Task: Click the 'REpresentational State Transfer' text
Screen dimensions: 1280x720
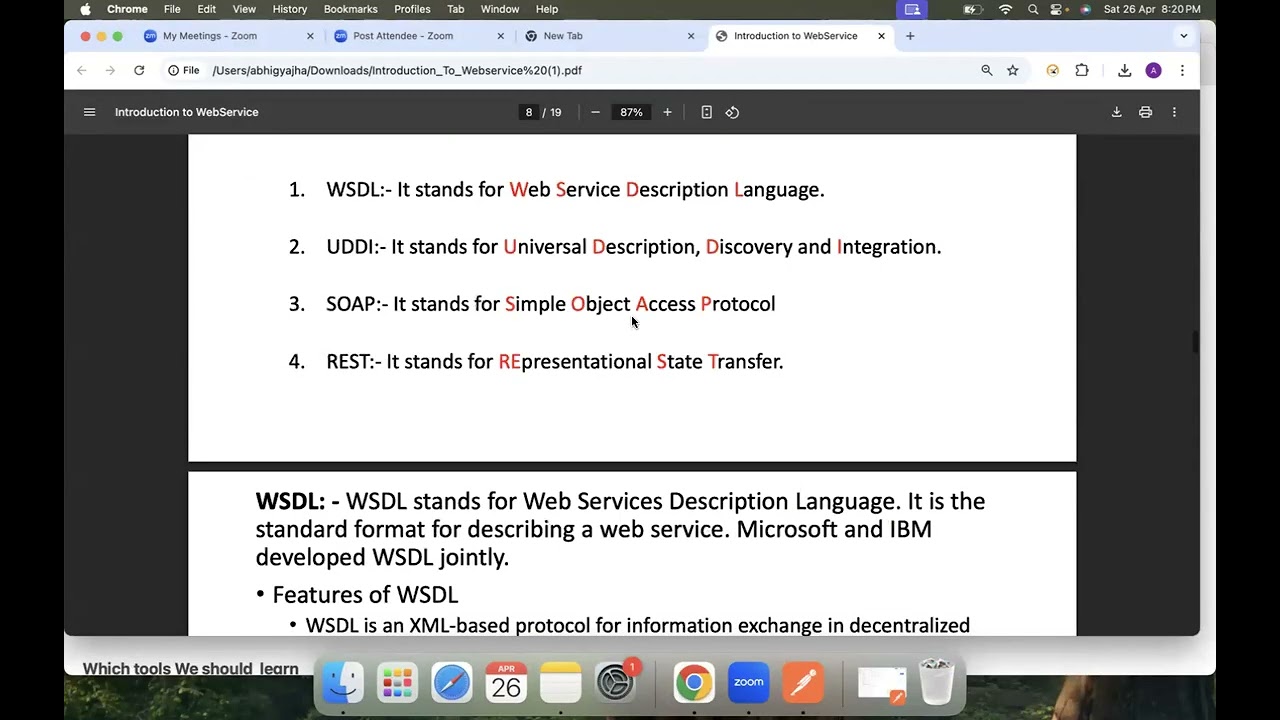Action: pyautogui.click(x=641, y=362)
